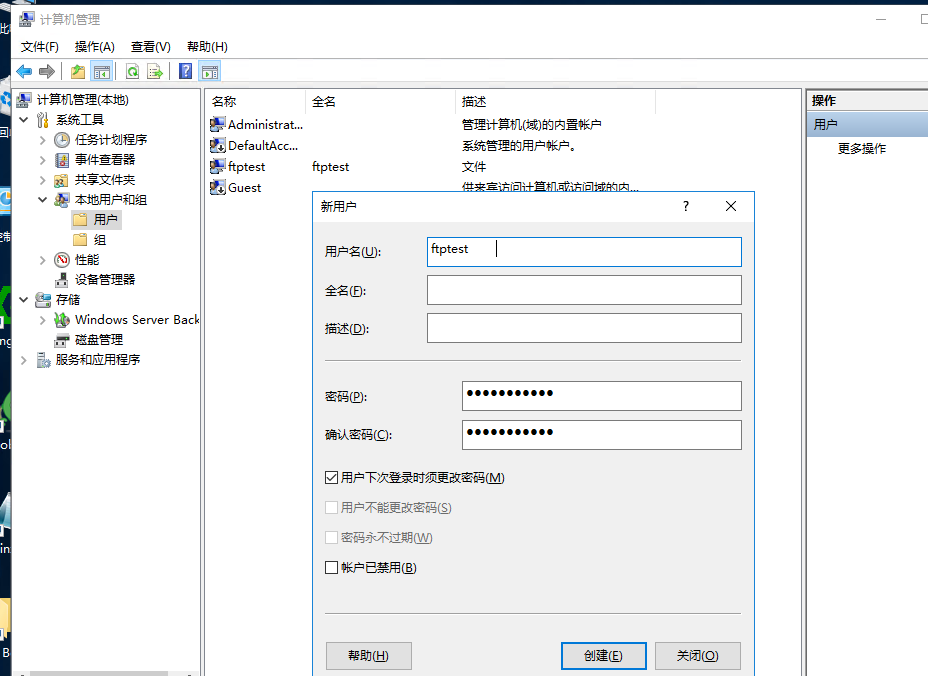Expand the 任务计划程序 node

pos(43,140)
